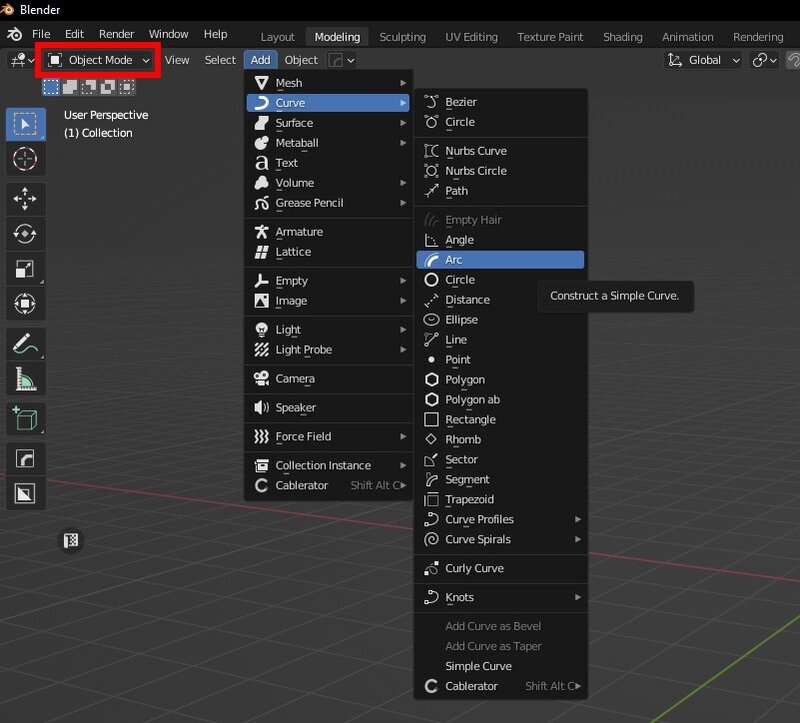Pick the Scale tool
800x723 pixels.
pos(26,269)
